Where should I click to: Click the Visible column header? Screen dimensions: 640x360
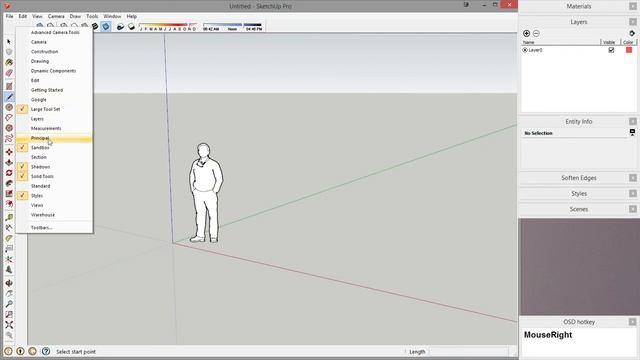[609, 42]
